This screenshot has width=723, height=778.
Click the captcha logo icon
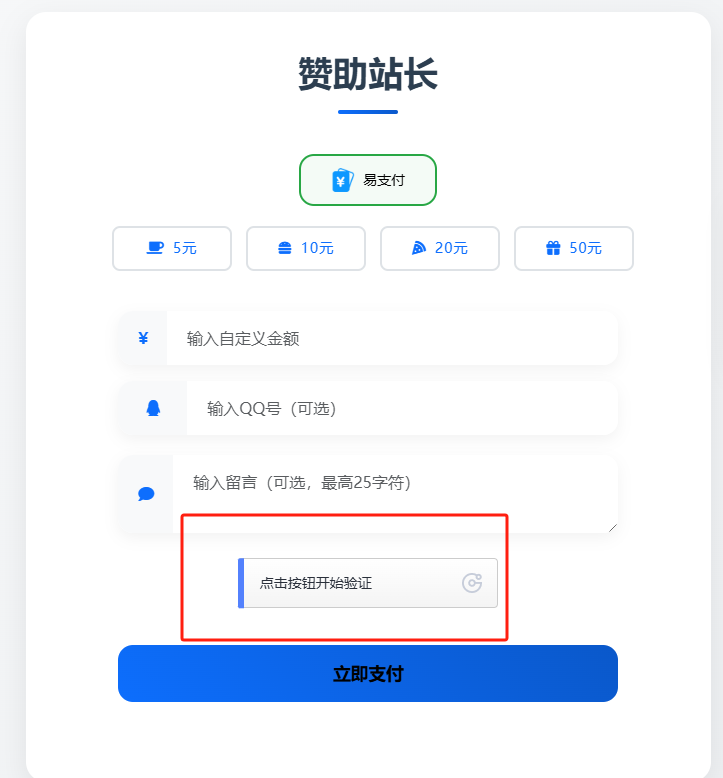click(472, 583)
